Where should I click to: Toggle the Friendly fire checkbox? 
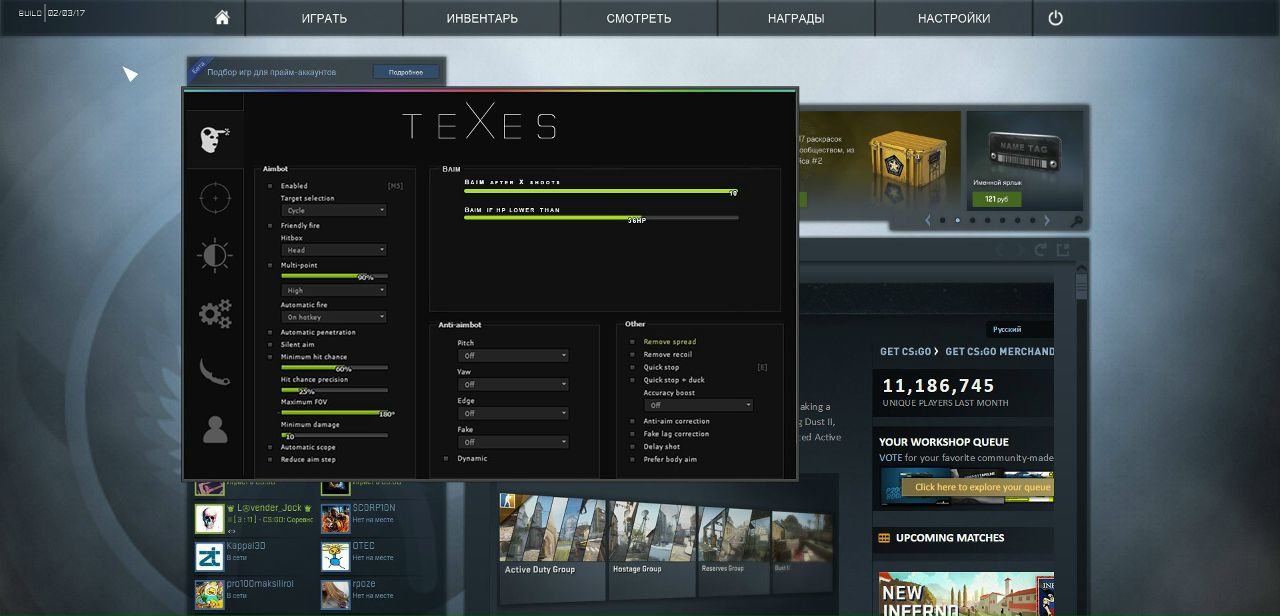tap(270, 226)
